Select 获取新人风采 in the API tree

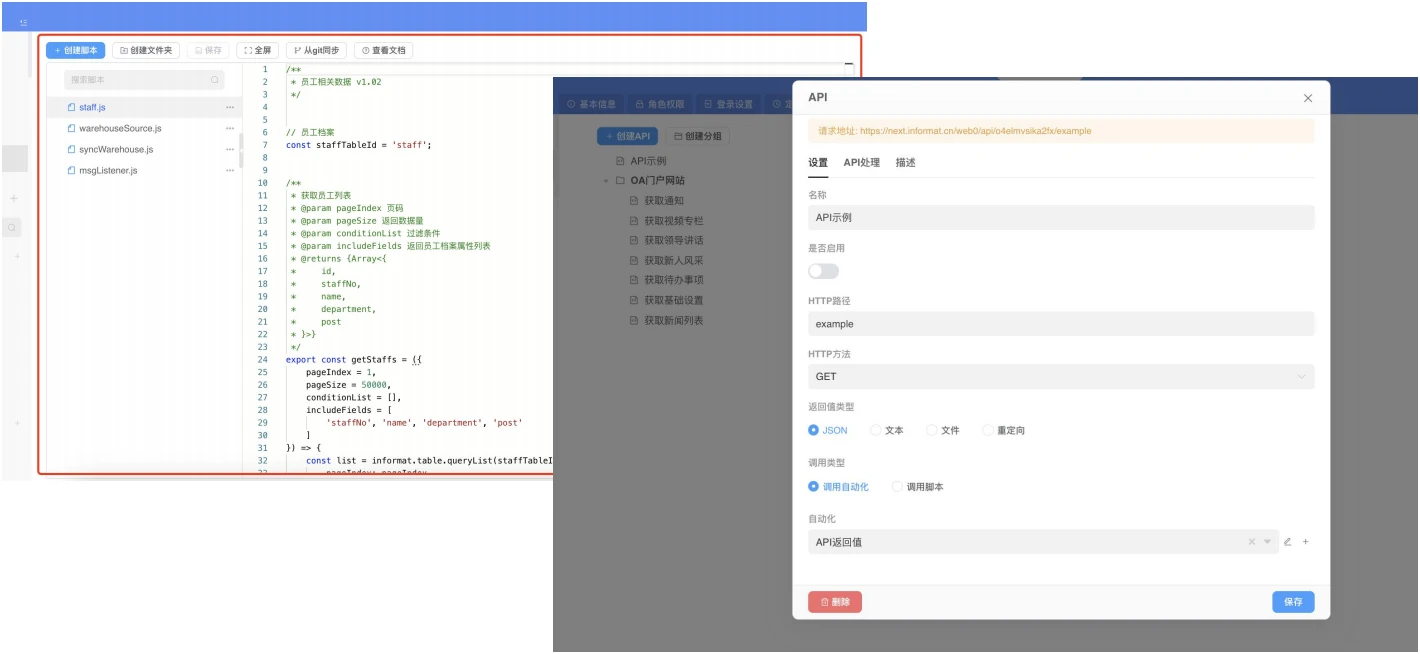pyautogui.click(x=673, y=261)
